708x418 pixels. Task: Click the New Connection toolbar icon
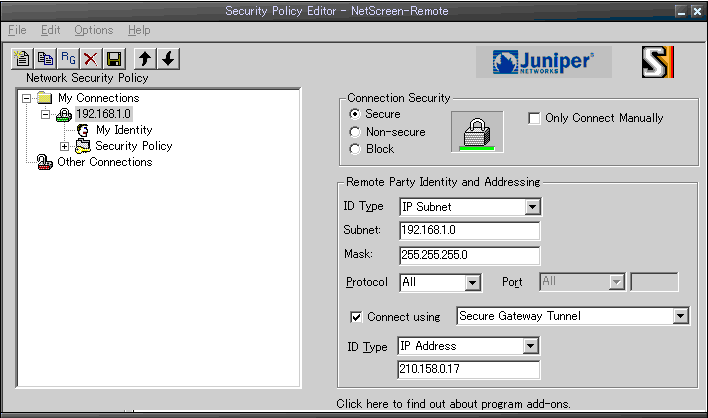click(x=22, y=59)
